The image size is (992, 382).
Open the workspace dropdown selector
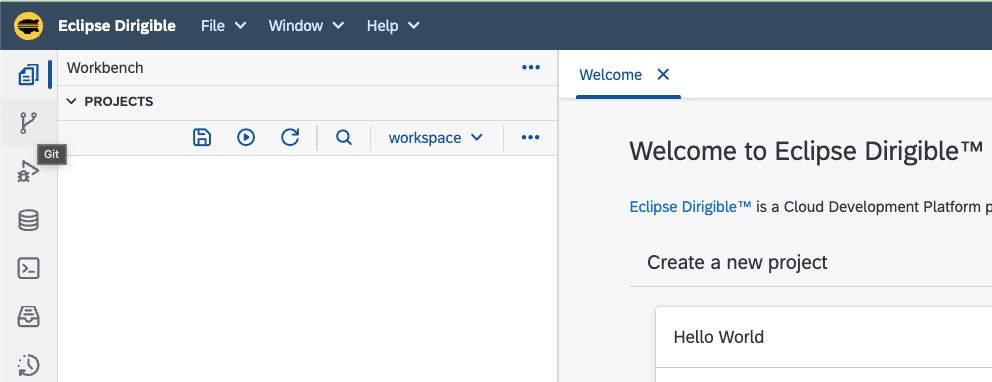tap(436, 137)
